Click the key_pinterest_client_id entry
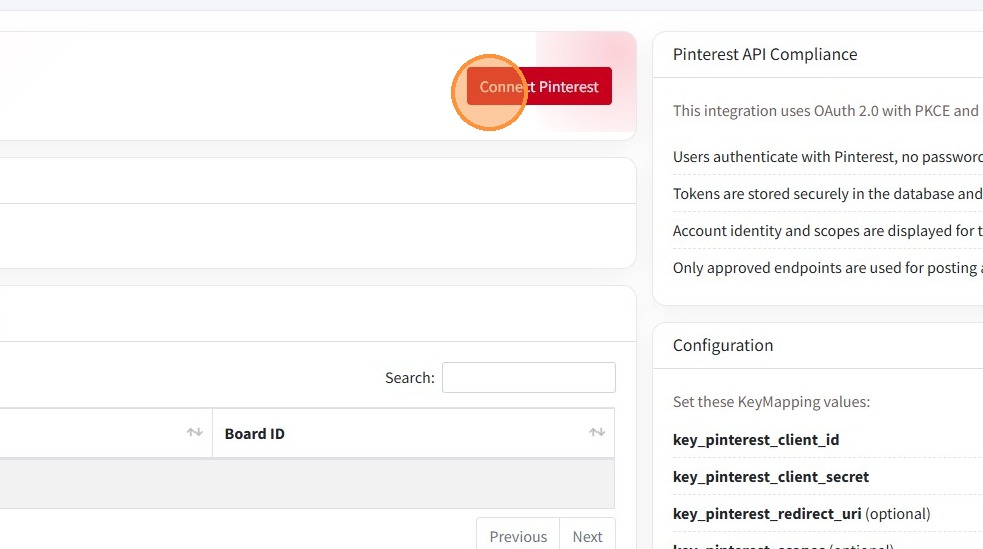Viewport: 983px width, 549px height. click(x=756, y=440)
